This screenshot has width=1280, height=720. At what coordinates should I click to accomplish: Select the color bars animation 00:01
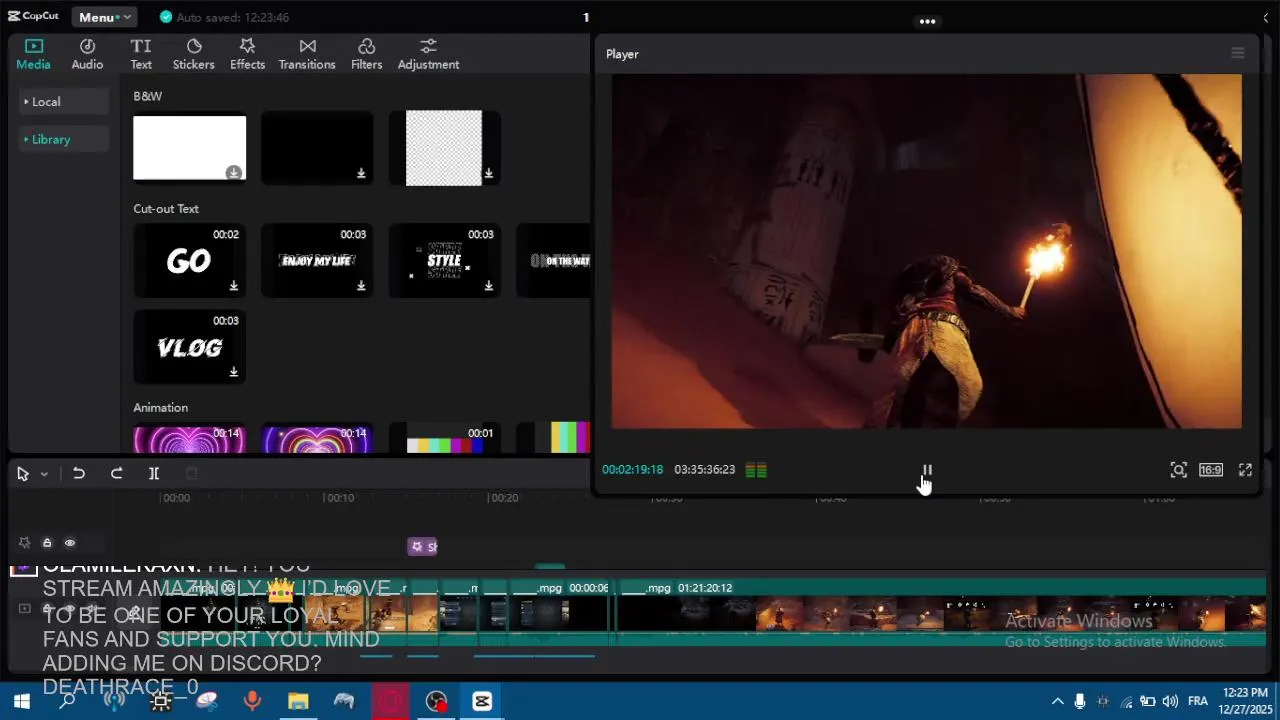[x=445, y=438]
